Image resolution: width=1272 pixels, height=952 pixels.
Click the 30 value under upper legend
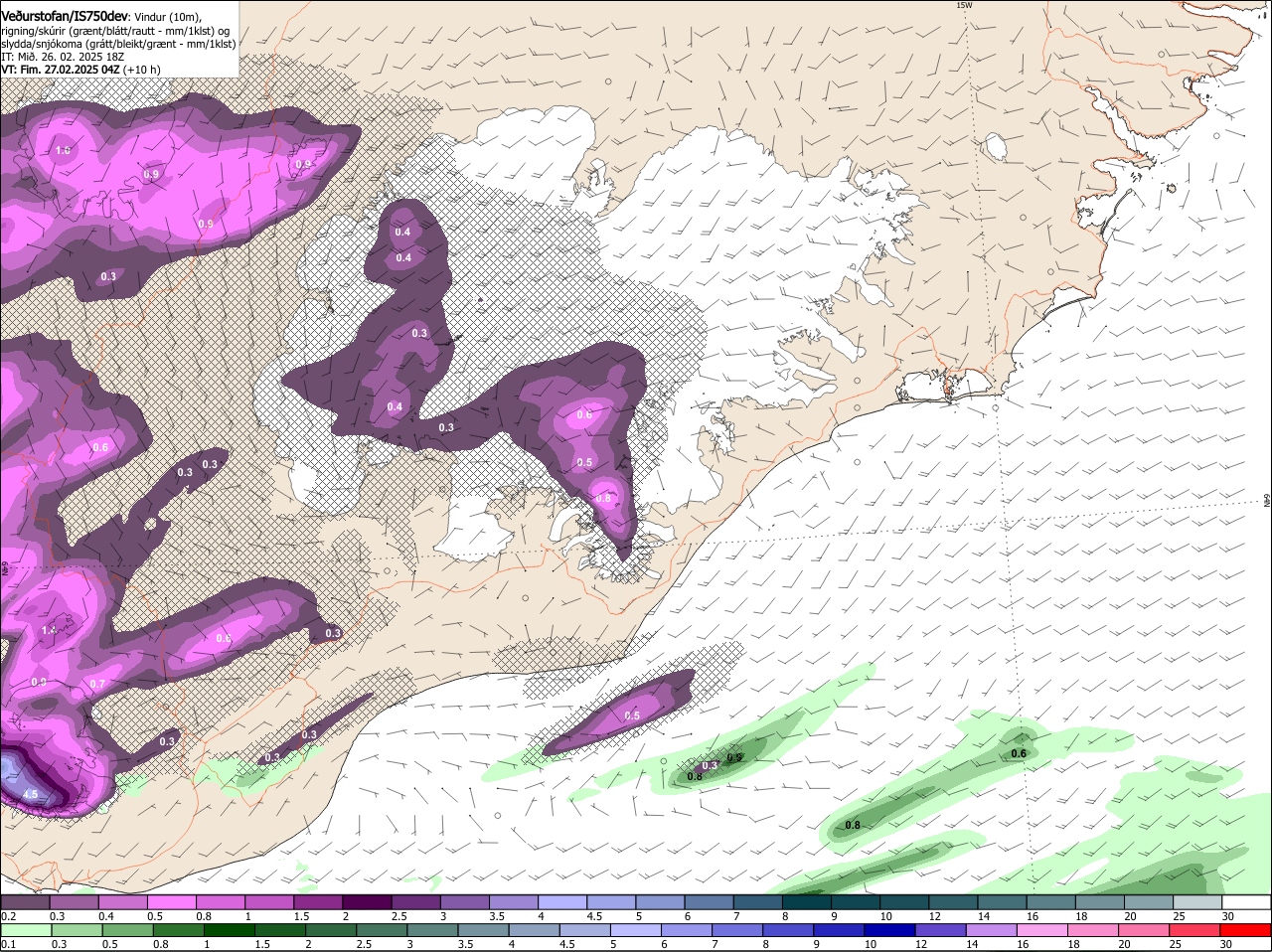(x=1228, y=916)
